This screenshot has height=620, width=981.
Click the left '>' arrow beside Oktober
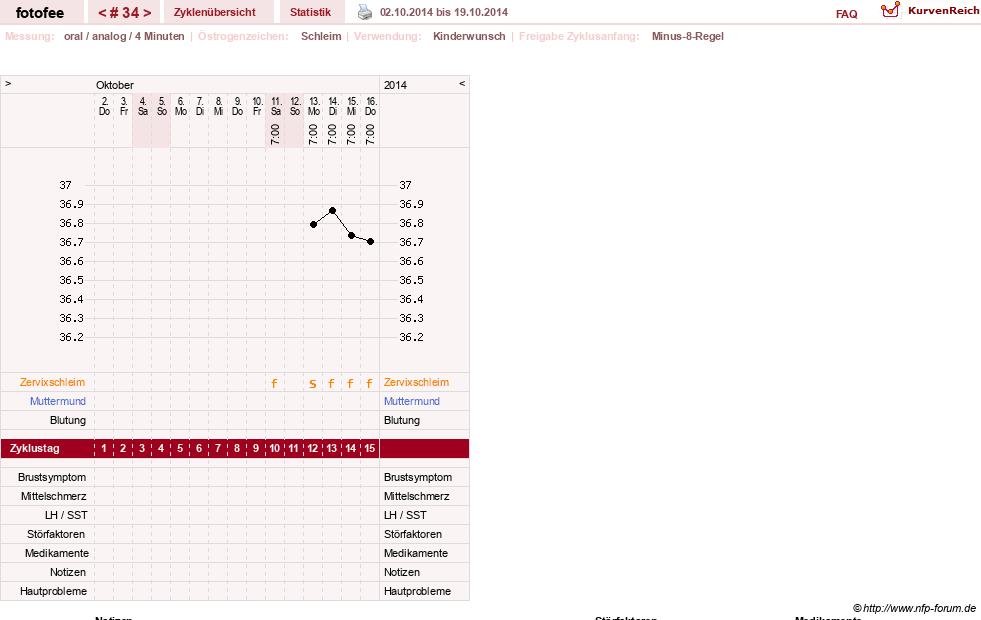(8, 83)
